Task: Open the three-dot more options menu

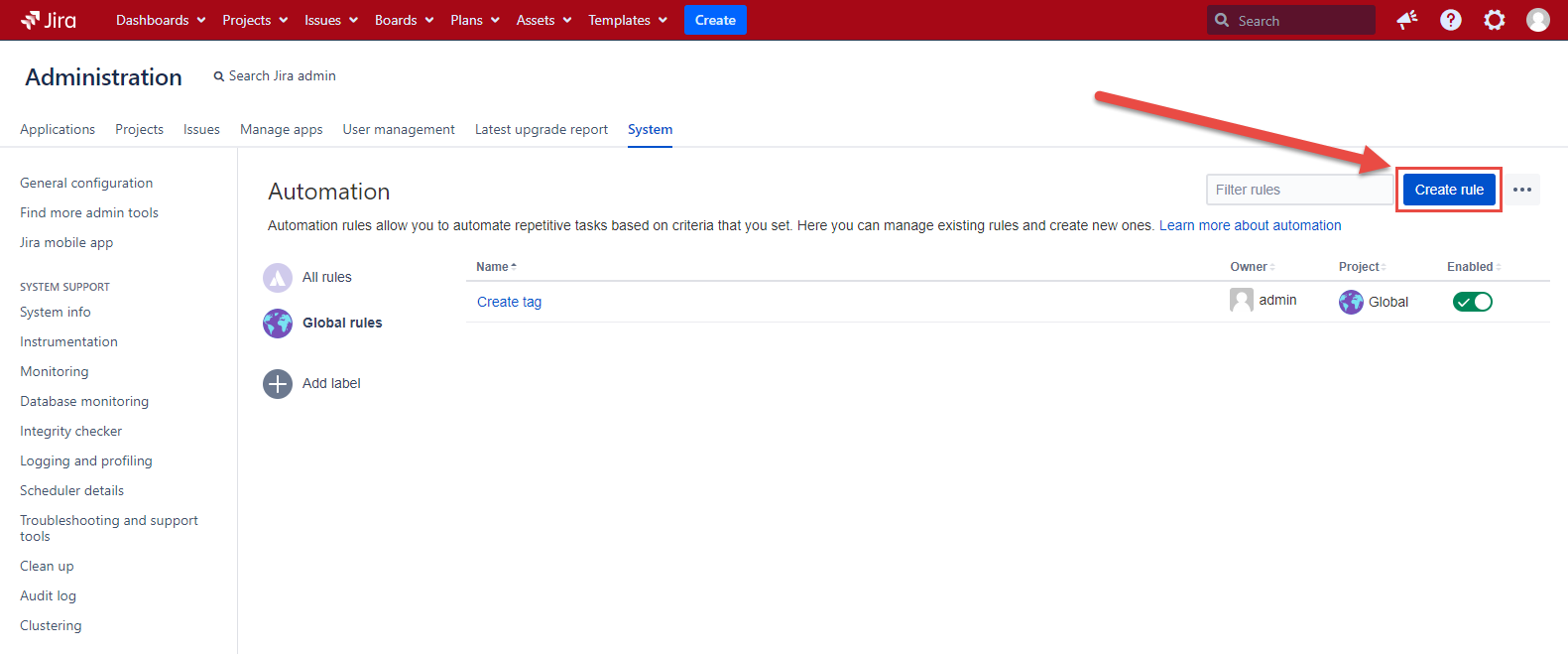Action: (1522, 190)
